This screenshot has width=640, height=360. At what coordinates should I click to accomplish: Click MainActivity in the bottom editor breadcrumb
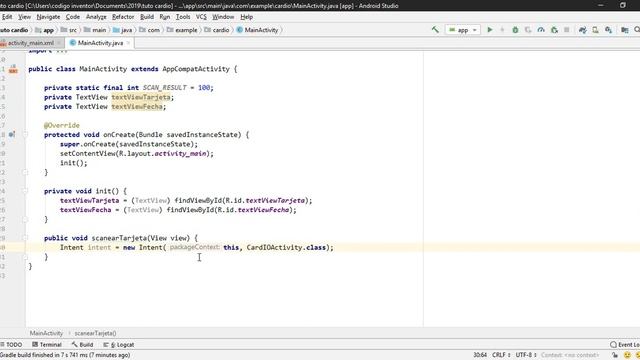[x=46, y=333]
